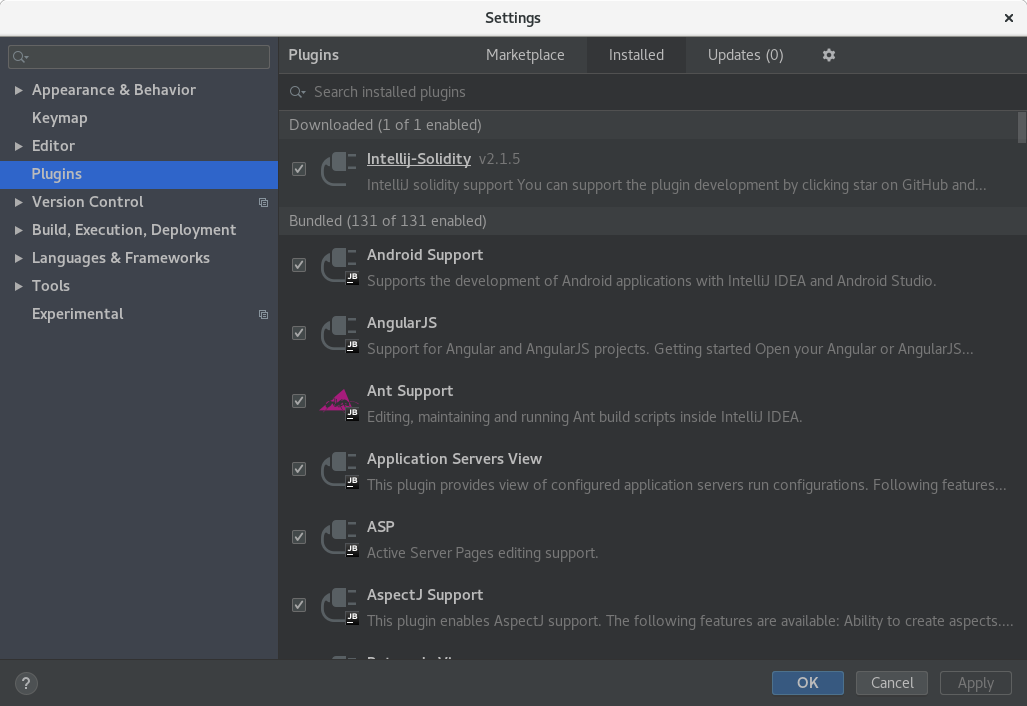Expand Appearance & Behavior settings

18,90
